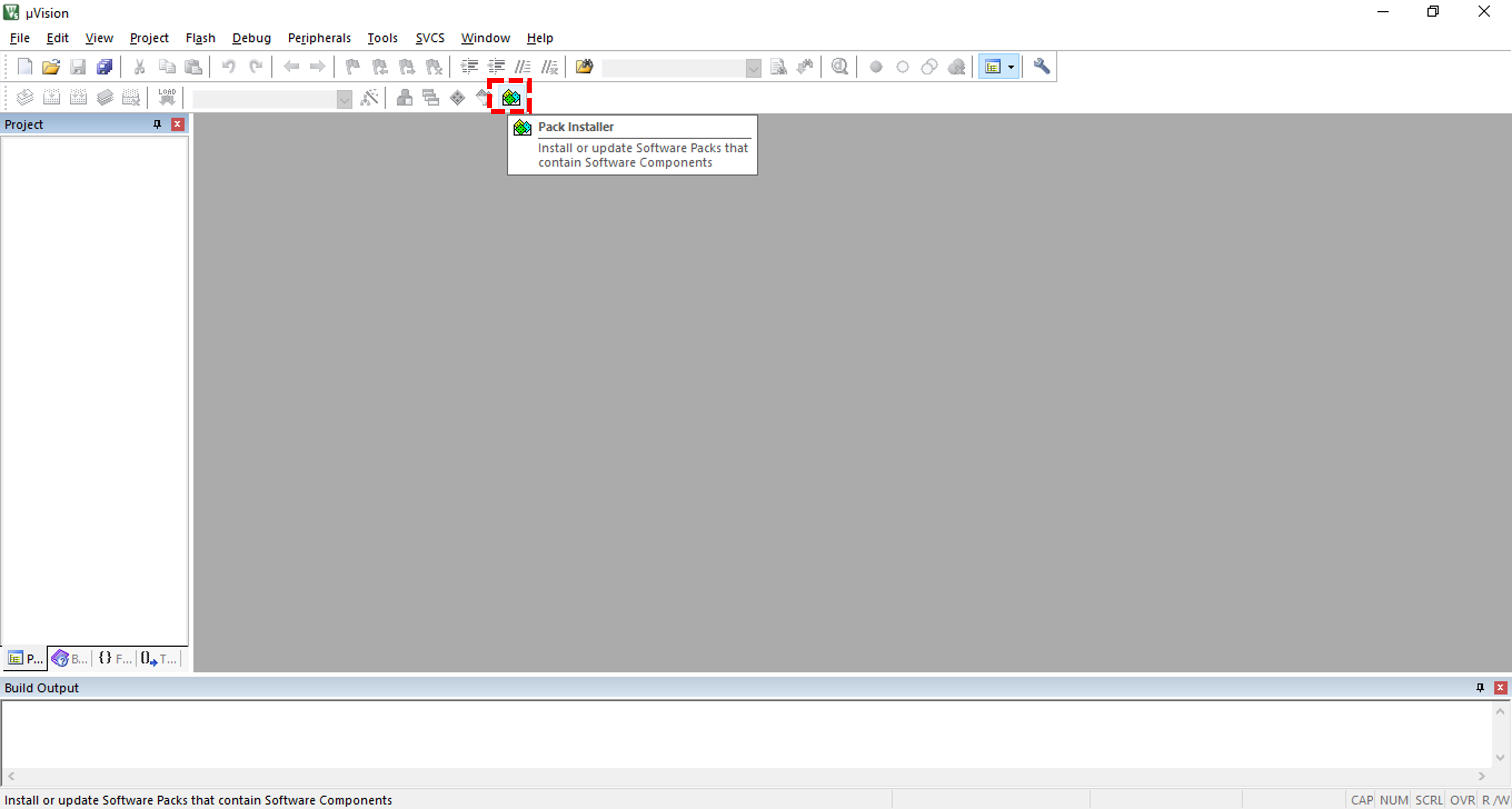Insert a bookmark with the flag icon
1512x809 pixels.
[353, 67]
